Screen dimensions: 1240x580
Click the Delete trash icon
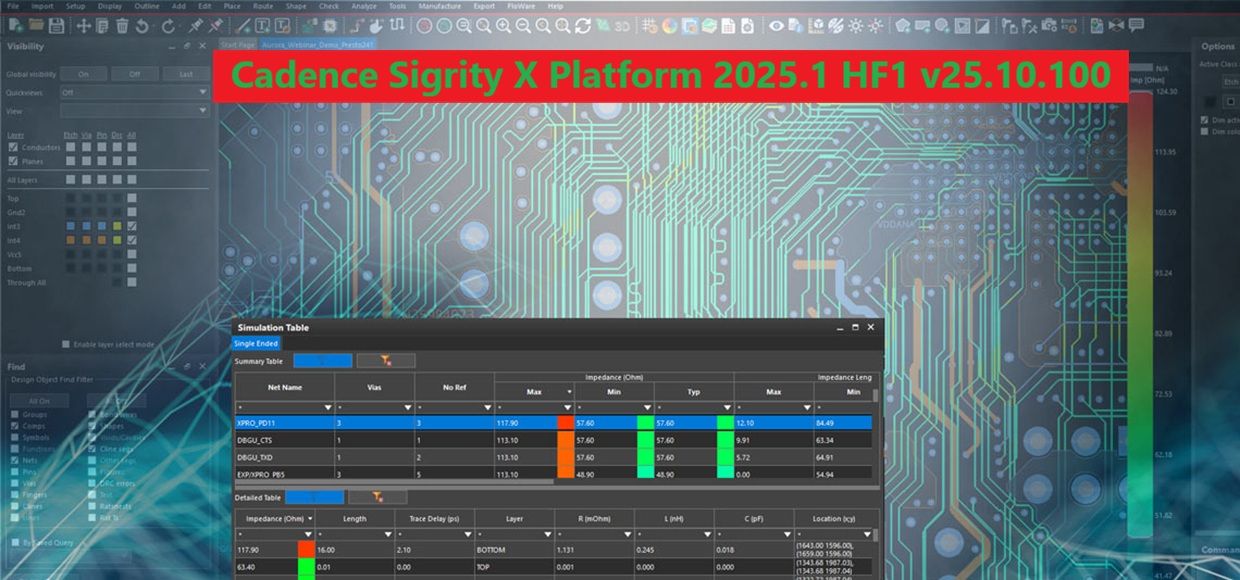[x=122, y=25]
